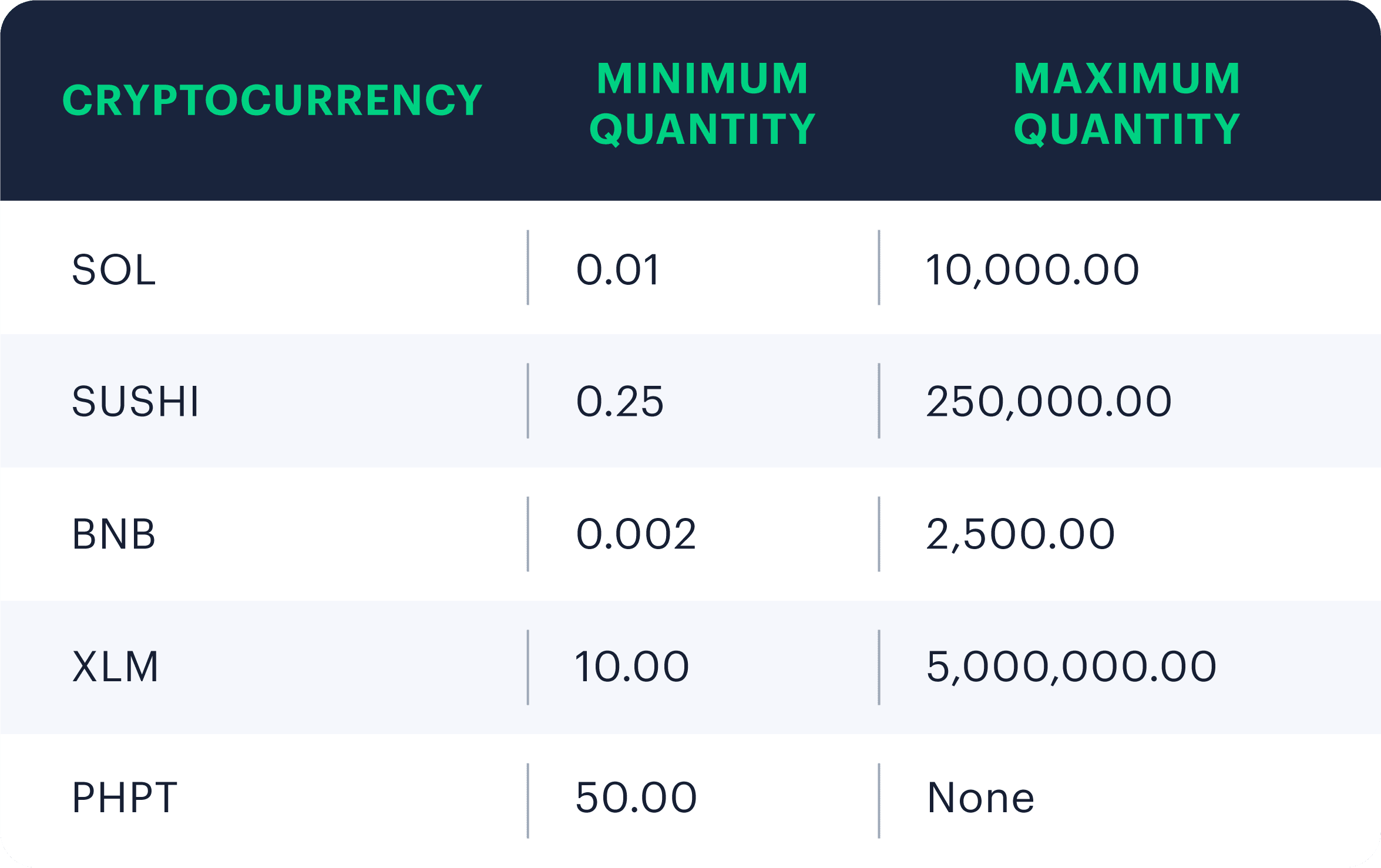Image resolution: width=1381 pixels, height=868 pixels.
Task: Click PHPT minimum quantity 50.00
Action: (636, 798)
